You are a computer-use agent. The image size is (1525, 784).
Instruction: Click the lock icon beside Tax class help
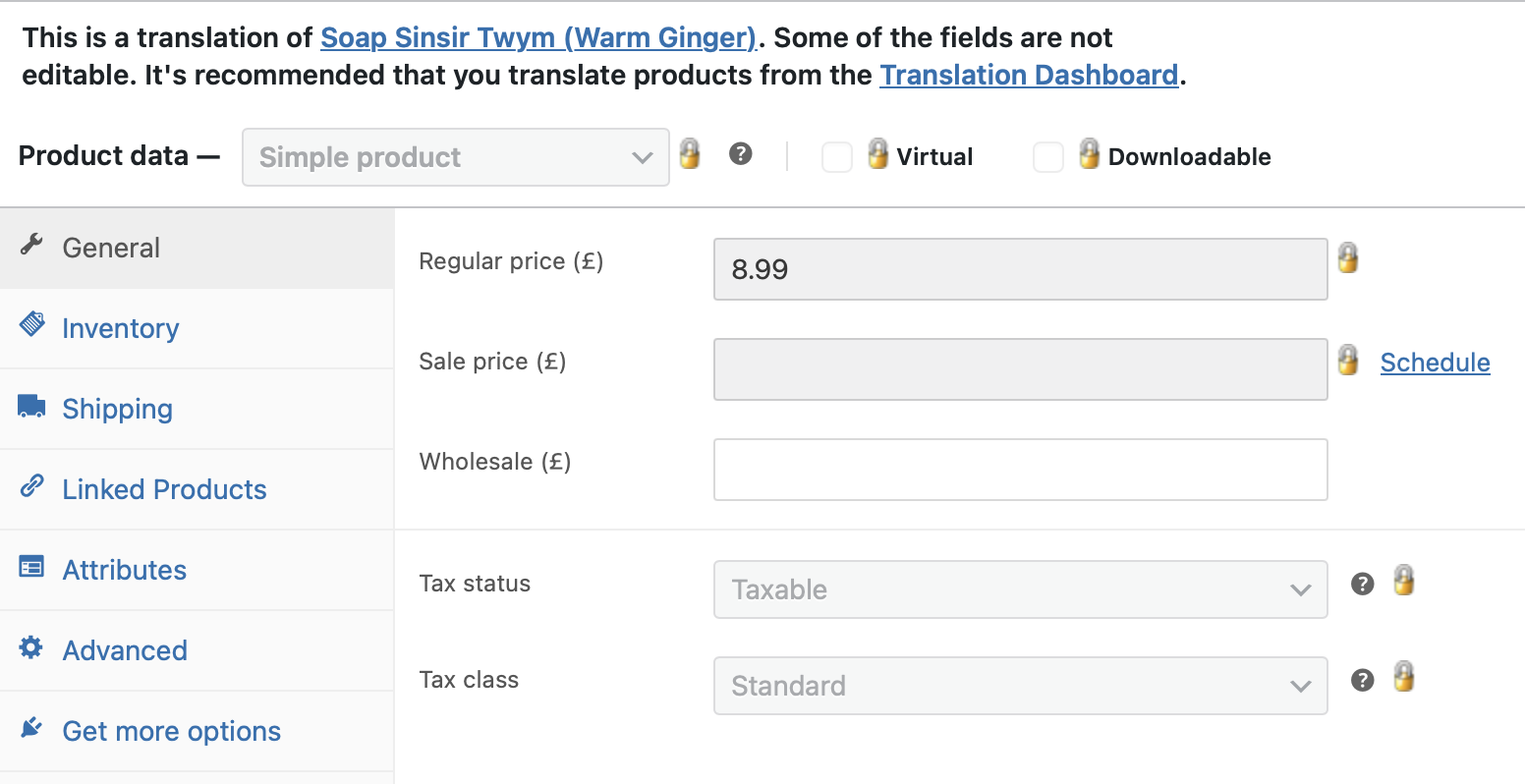tap(1404, 676)
